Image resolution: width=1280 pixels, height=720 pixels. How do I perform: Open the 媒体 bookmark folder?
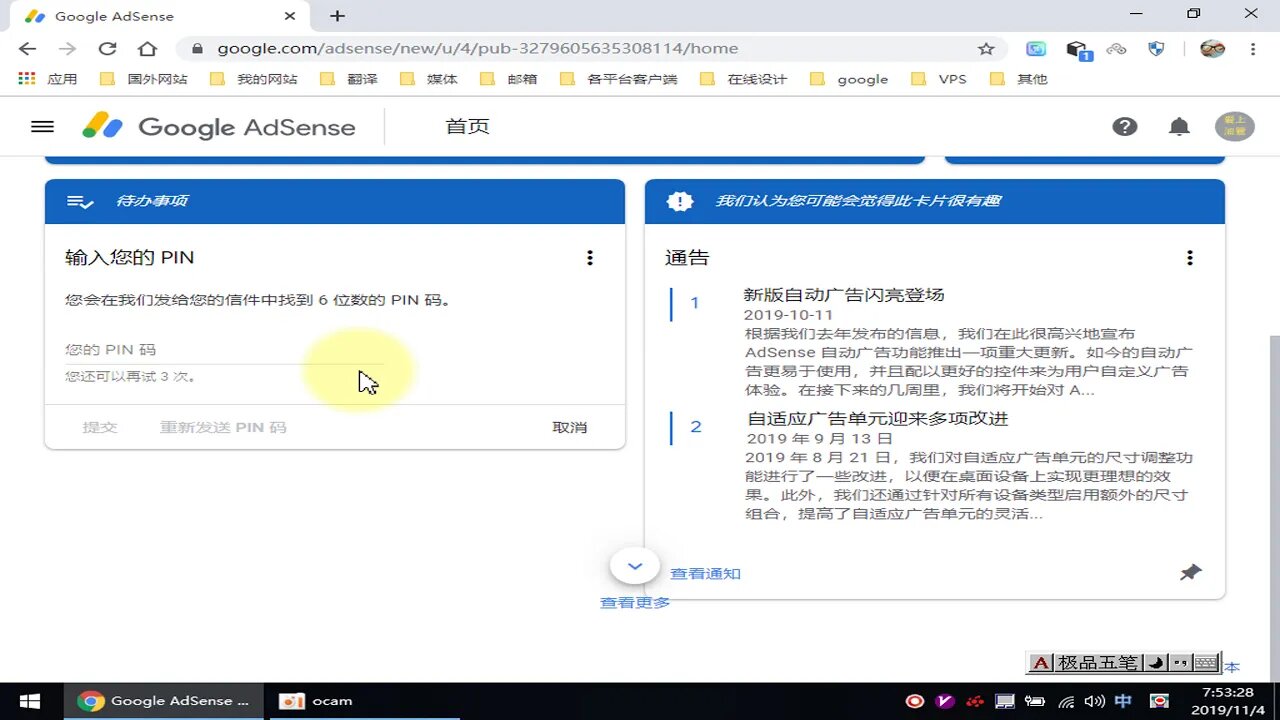pyautogui.click(x=428, y=78)
